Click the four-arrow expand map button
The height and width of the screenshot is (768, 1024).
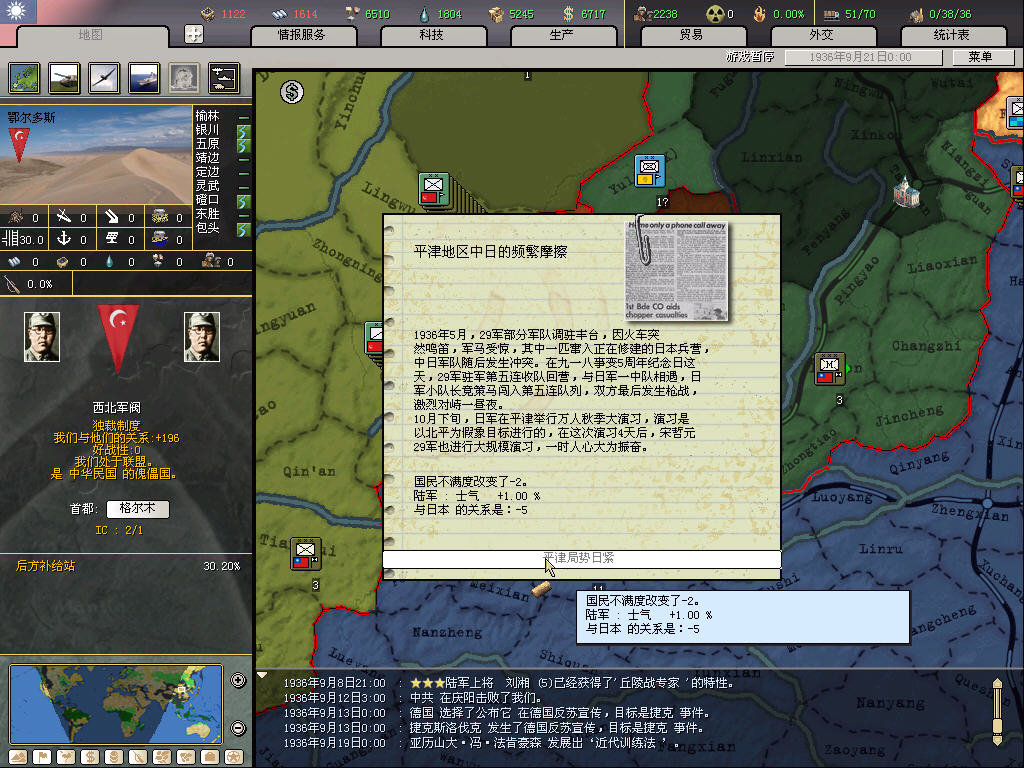coord(194,34)
